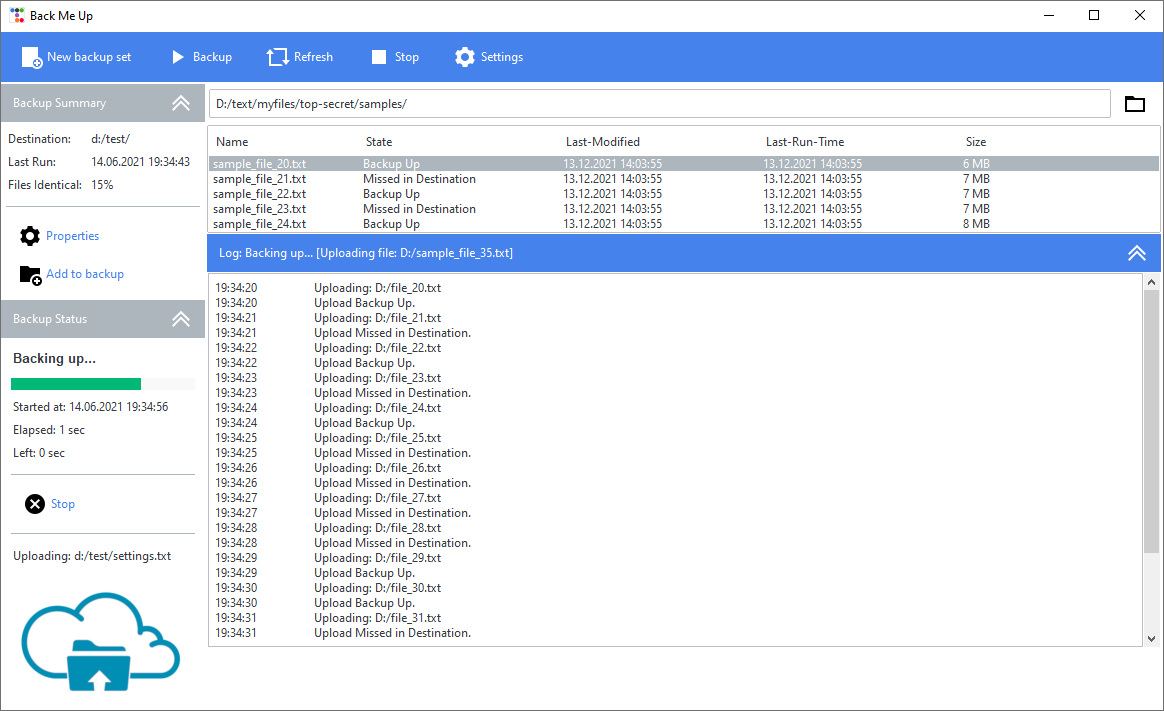
Task: Open Properties via its sidebar link
Action: pyautogui.click(x=70, y=236)
